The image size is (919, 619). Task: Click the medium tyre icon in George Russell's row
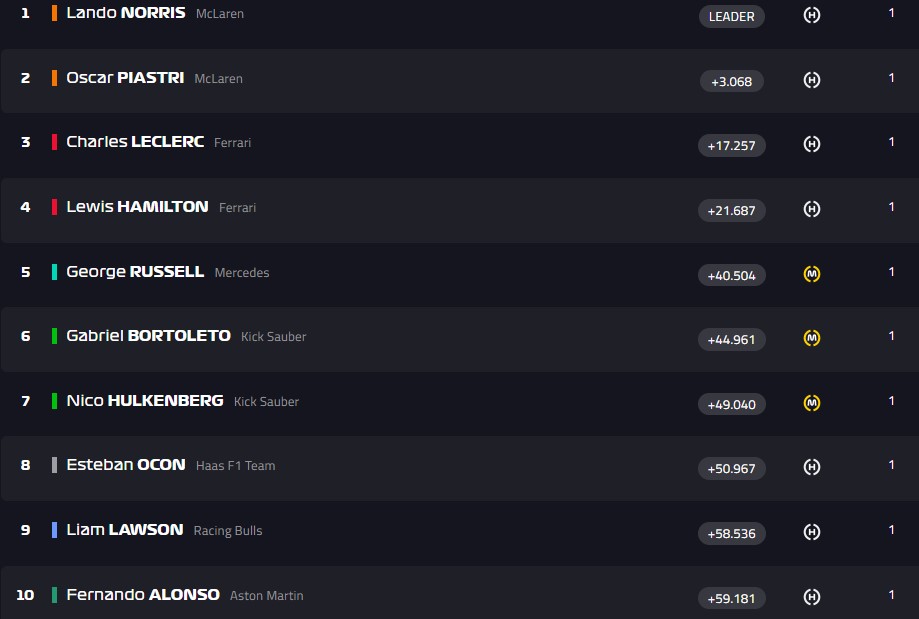[x=812, y=273]
